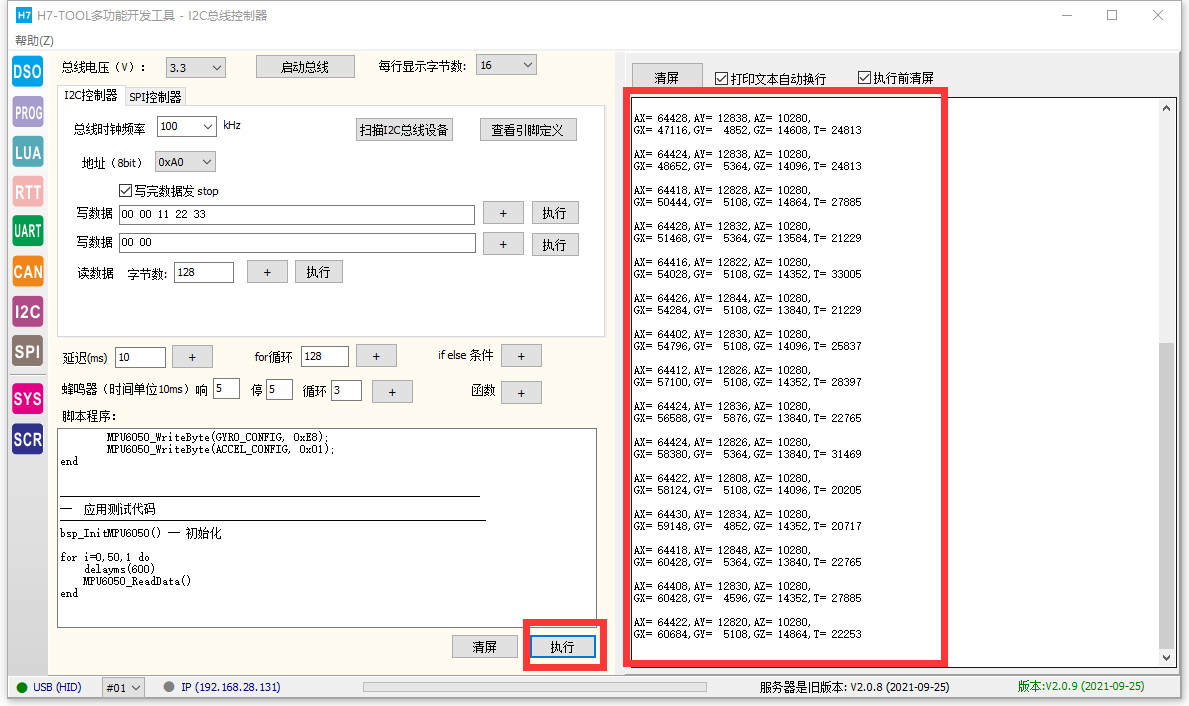
Task: Open the RTT viewer module
Action: [x=27, y=192]
